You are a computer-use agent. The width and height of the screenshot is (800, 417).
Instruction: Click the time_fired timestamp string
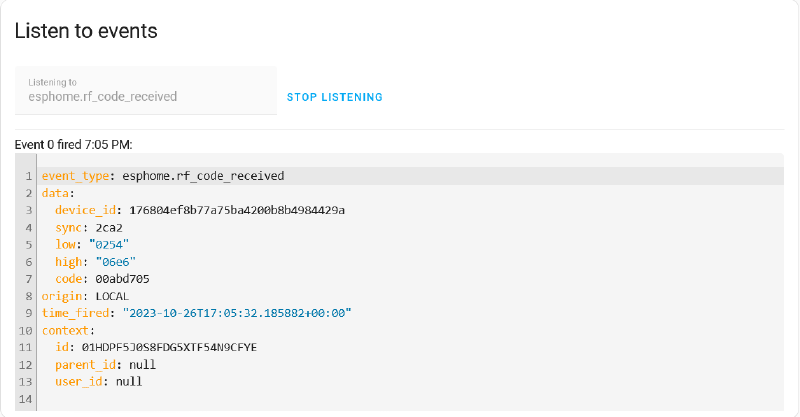(x=237, y=313)
